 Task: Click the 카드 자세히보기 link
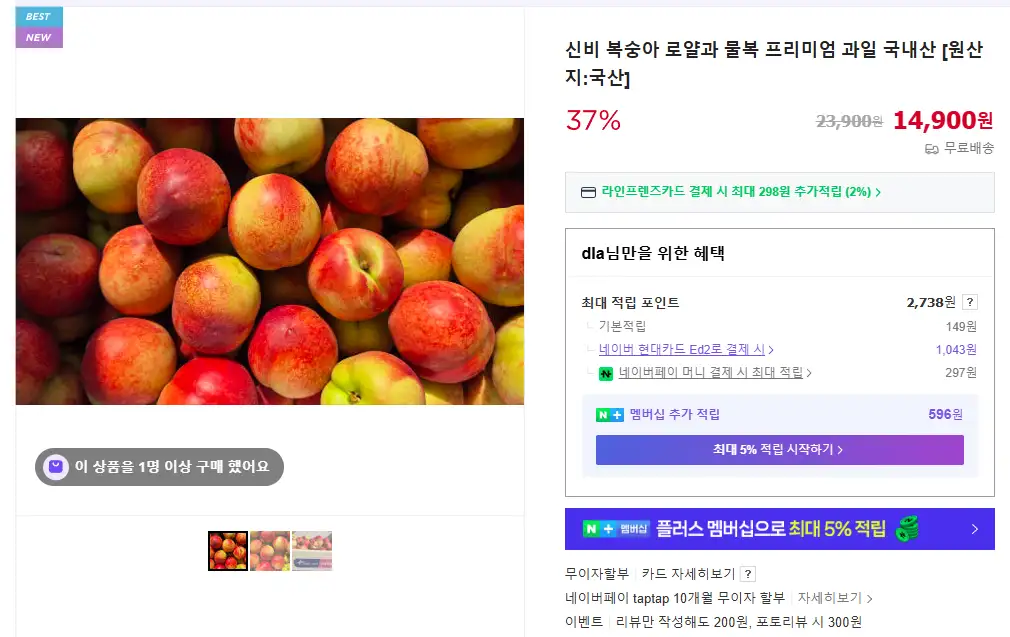pyautogui.click(x=688, y=573)
